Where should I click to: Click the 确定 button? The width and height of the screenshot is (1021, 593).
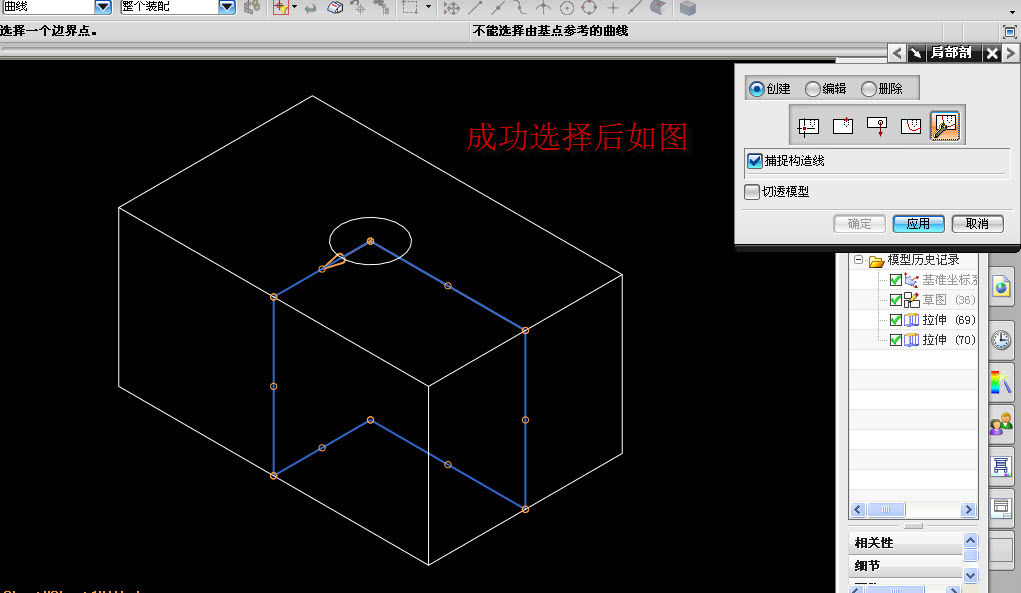(x=860, y=224)
